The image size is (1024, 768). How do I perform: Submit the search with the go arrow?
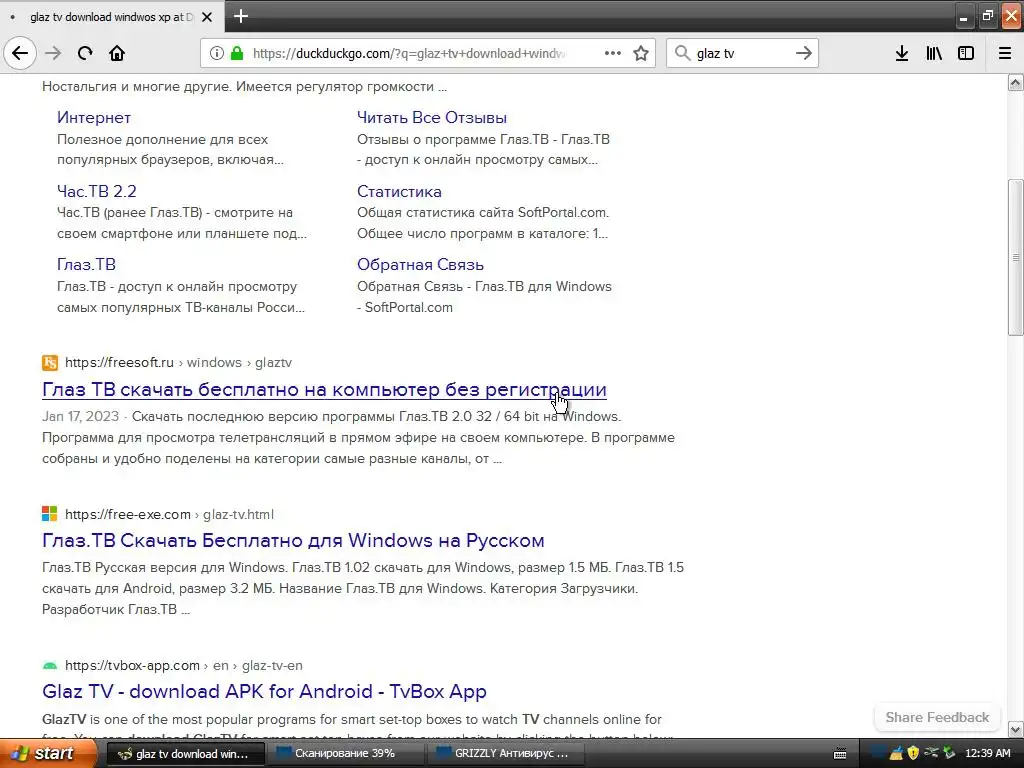click(x=804, y=53)
